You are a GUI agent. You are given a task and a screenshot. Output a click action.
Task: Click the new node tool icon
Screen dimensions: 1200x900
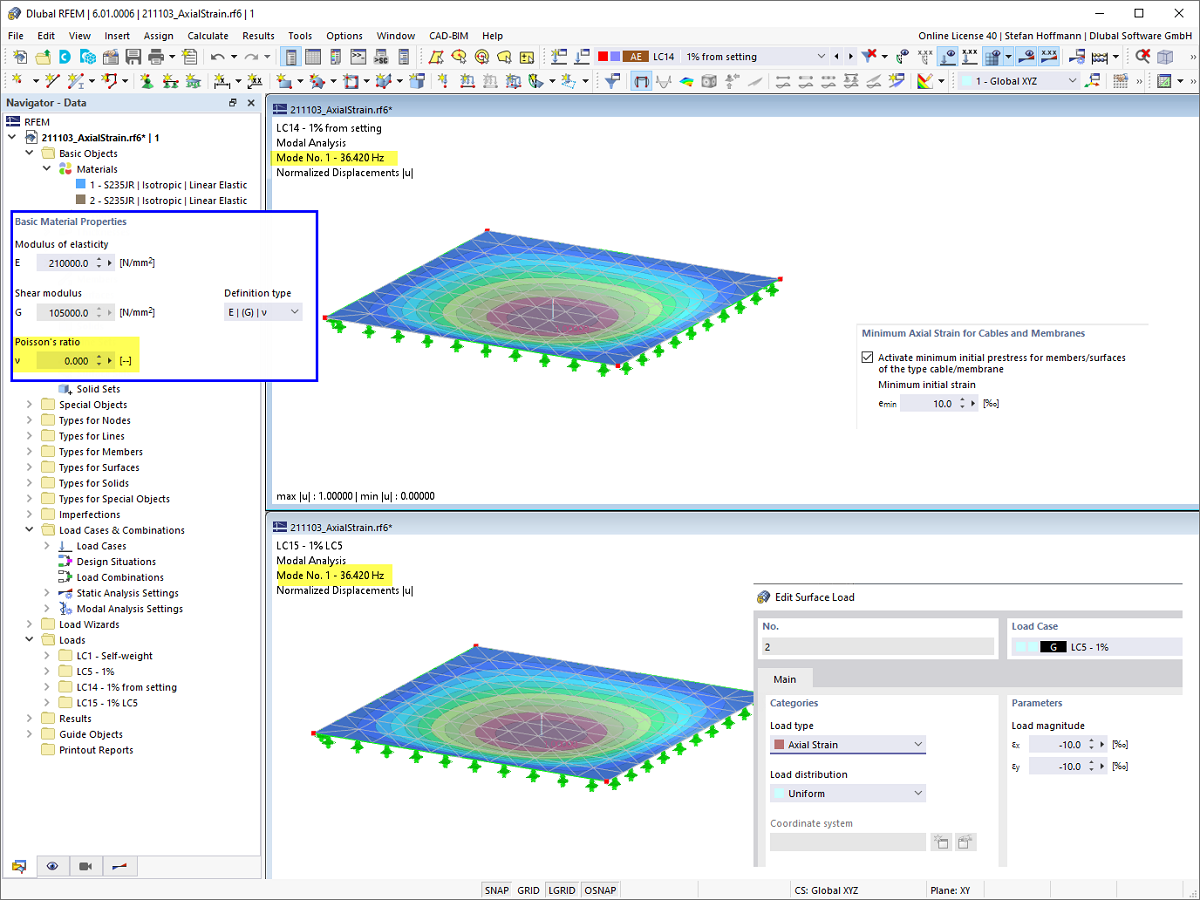(x=19, y=81)
